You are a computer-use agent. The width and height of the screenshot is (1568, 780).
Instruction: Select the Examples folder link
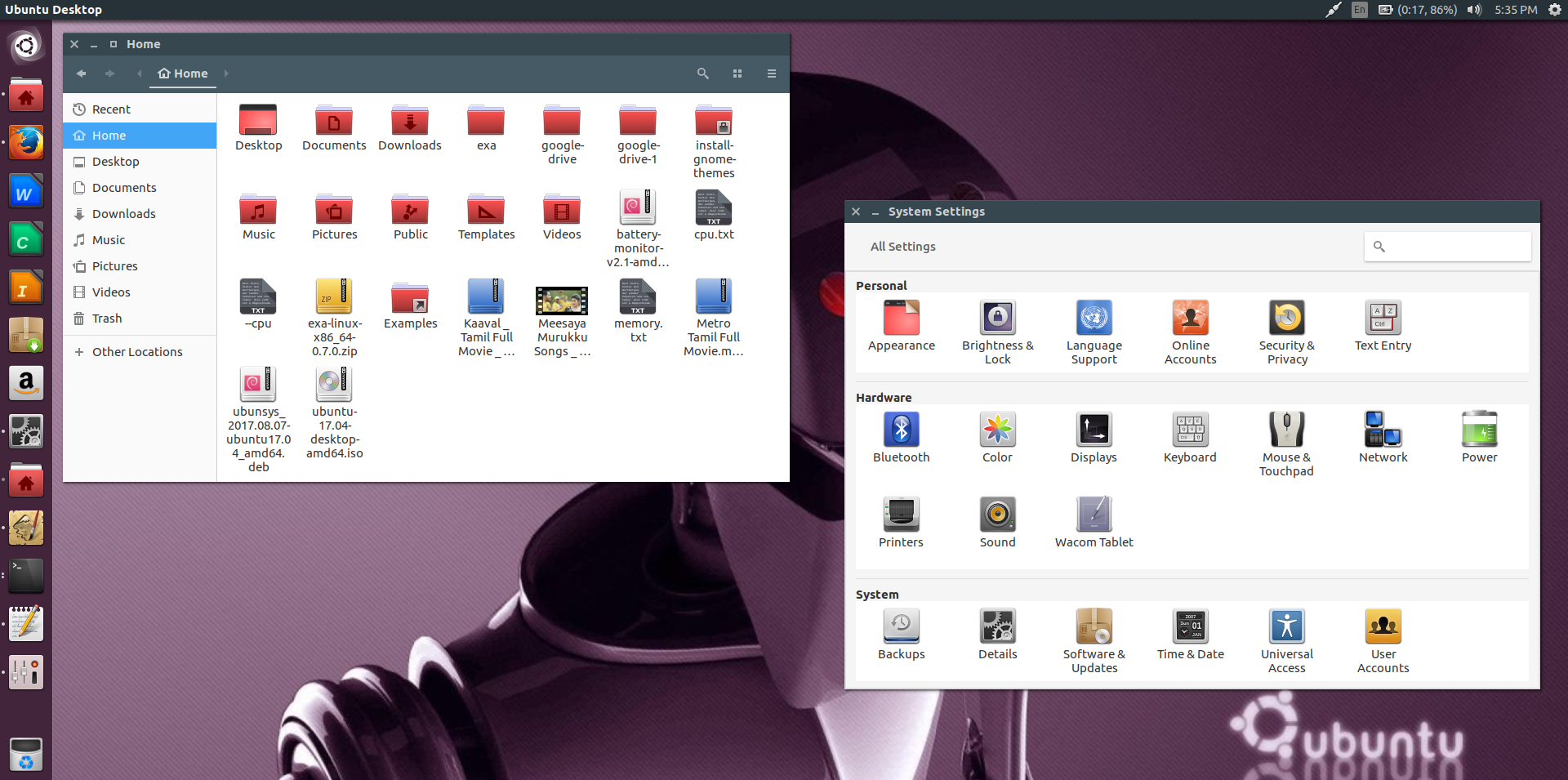(x=410, y=305)
